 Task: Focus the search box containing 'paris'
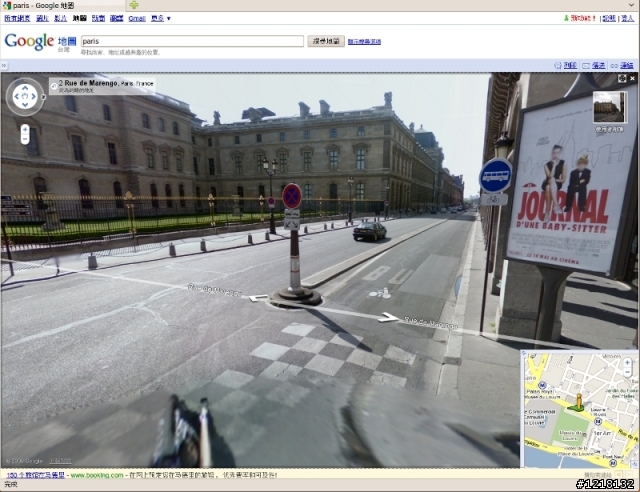click(192, 41)
